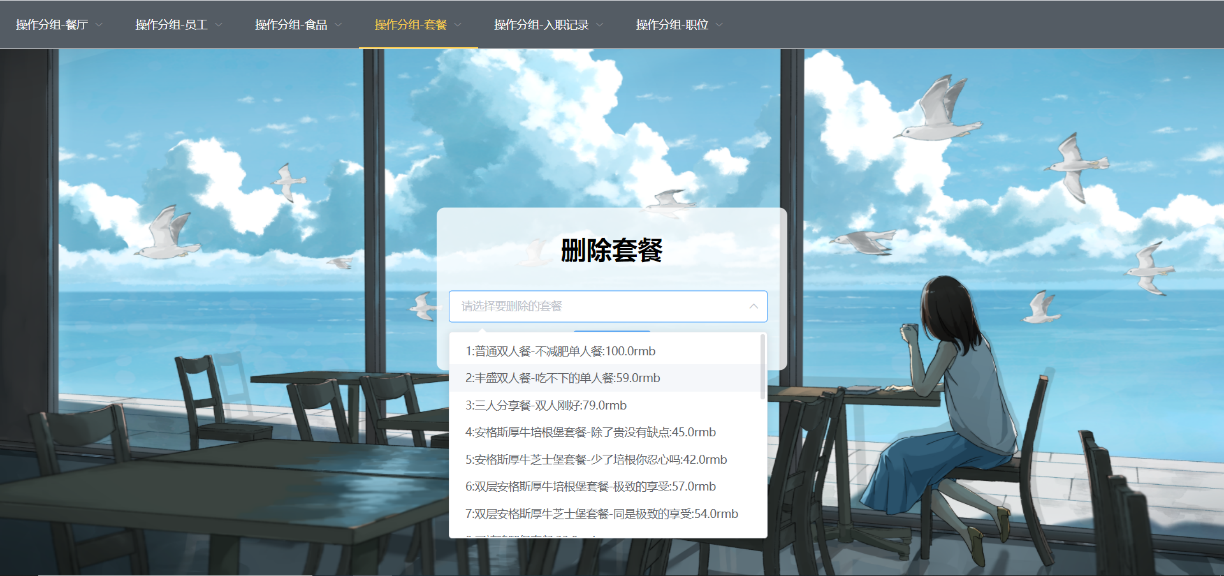Open the 操作分组-入职记录 menu
This screenshot has width=1224, height=576.
click(549, 25)
